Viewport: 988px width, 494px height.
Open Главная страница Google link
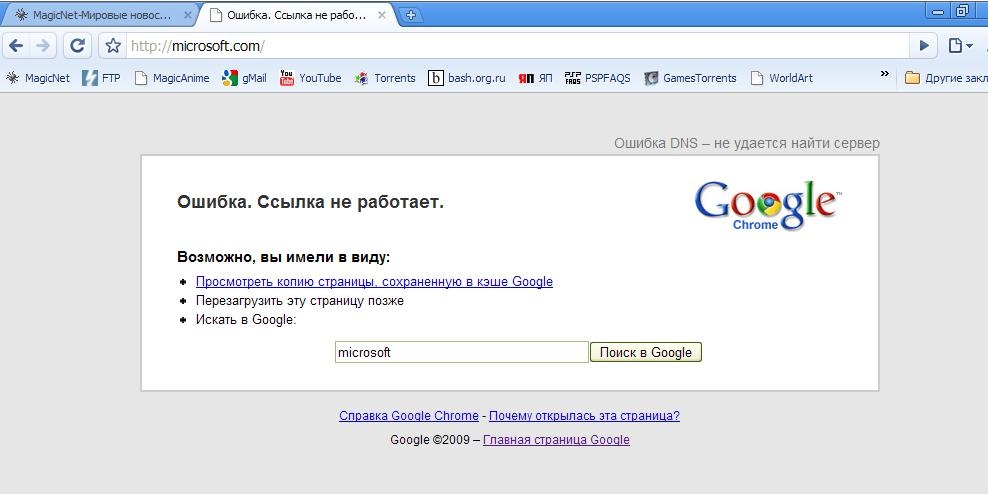click(556, 440)
